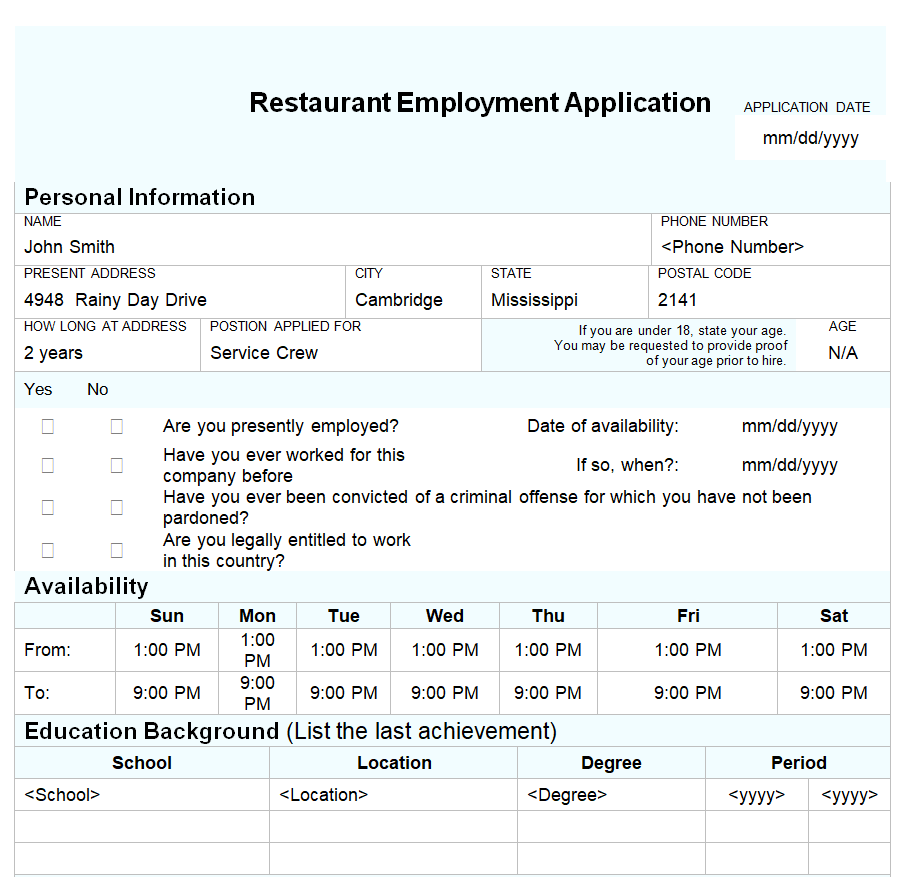923x877 pixels.
Task: Edit the present address 4948 Rainy Day Drive
Action: pyautogui.click(x=115, y=300)
